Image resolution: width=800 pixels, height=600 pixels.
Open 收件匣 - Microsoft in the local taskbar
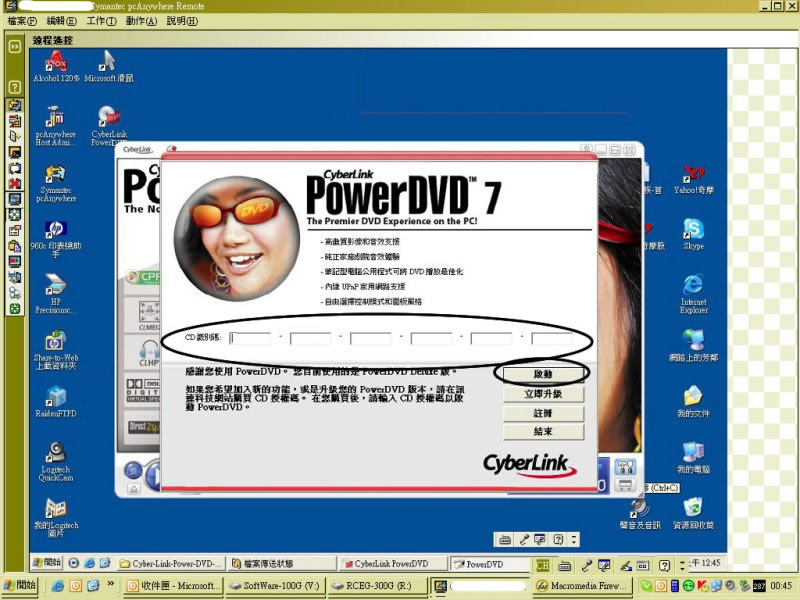[173, 586]
